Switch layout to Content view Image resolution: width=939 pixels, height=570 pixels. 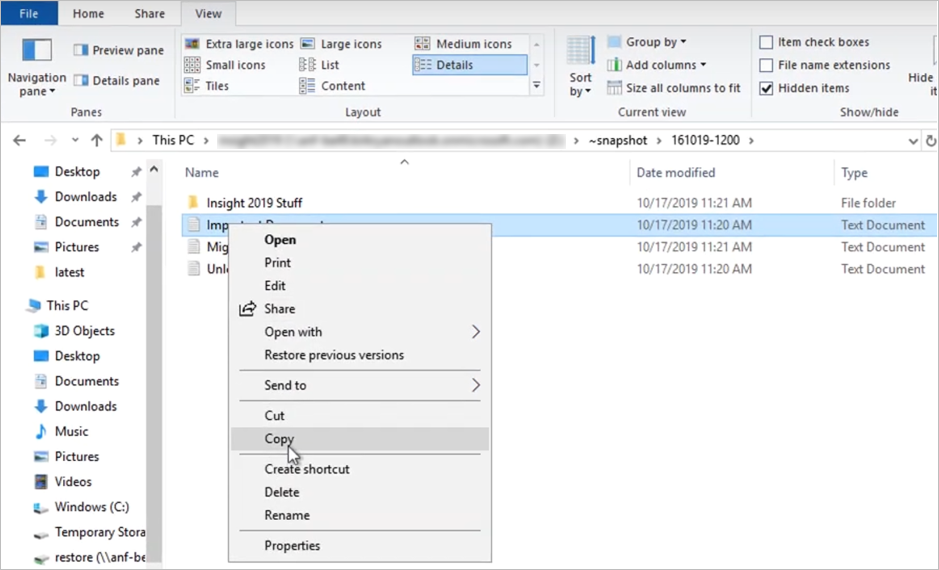coord(332,86)
